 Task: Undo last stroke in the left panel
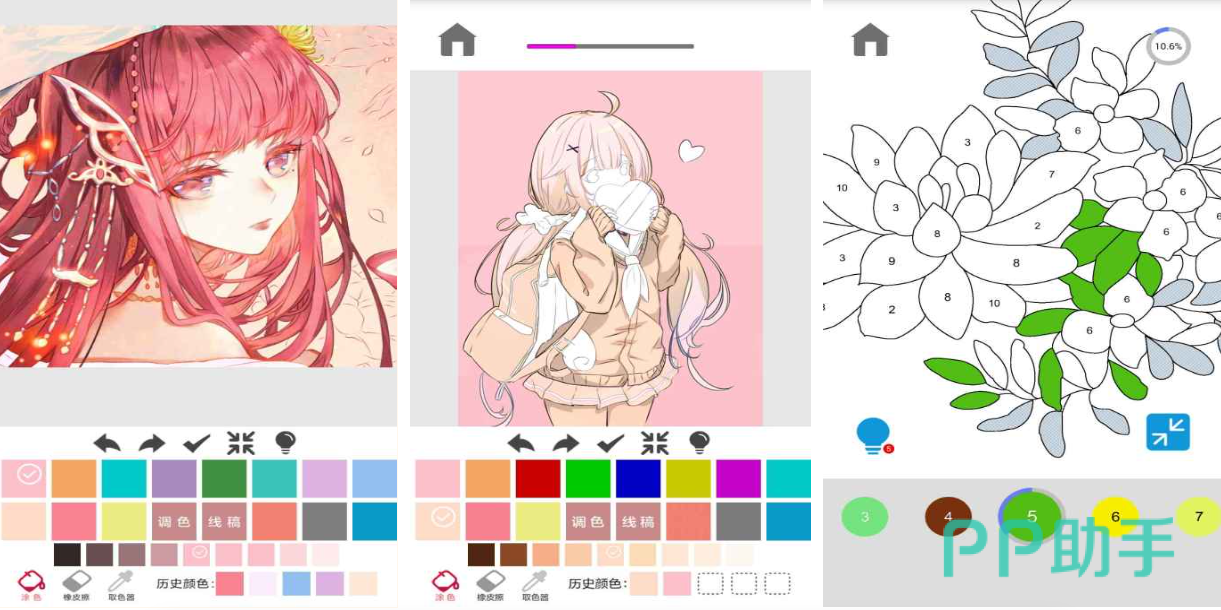pos(107,443)
